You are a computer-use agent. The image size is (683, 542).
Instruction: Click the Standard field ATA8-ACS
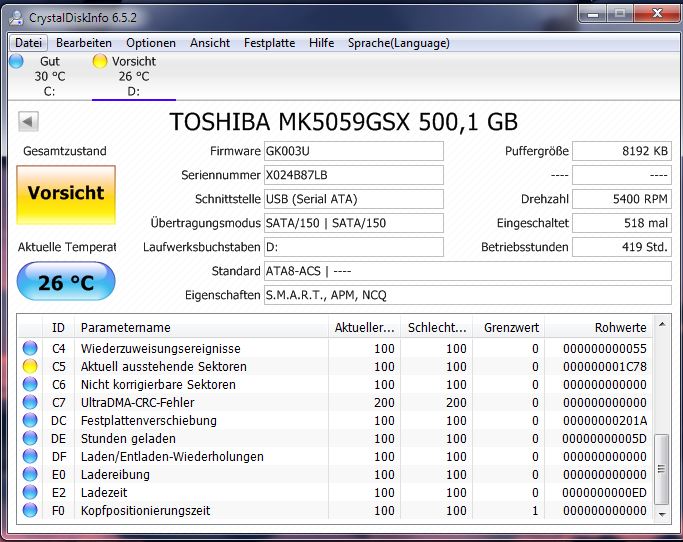(x=467, y=271)
